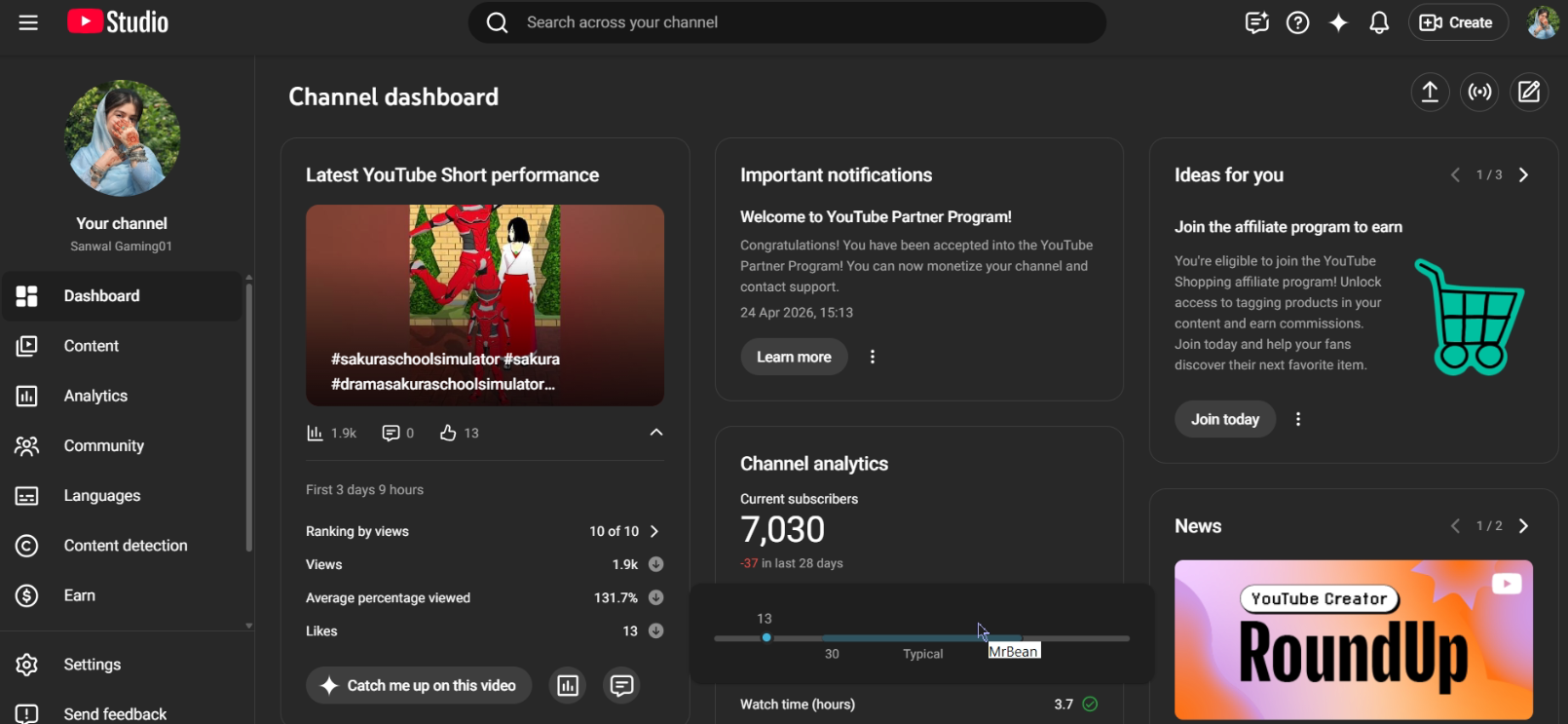The width and height of the screenshot is (1568, 724).
Task: Click the Create button
Action: (1458, 22)
